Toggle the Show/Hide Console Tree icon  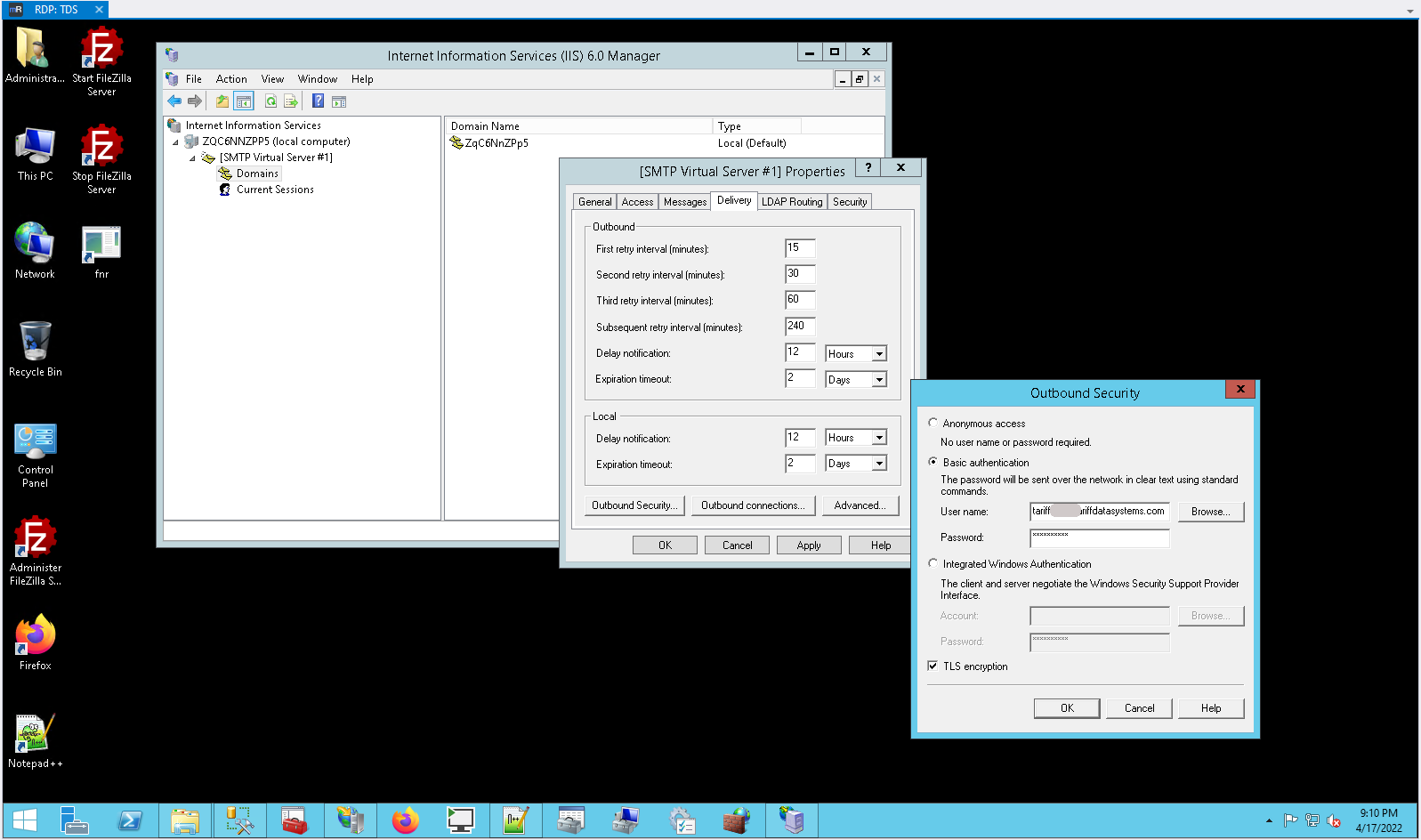pyautogui.click(x=244, y=101)
